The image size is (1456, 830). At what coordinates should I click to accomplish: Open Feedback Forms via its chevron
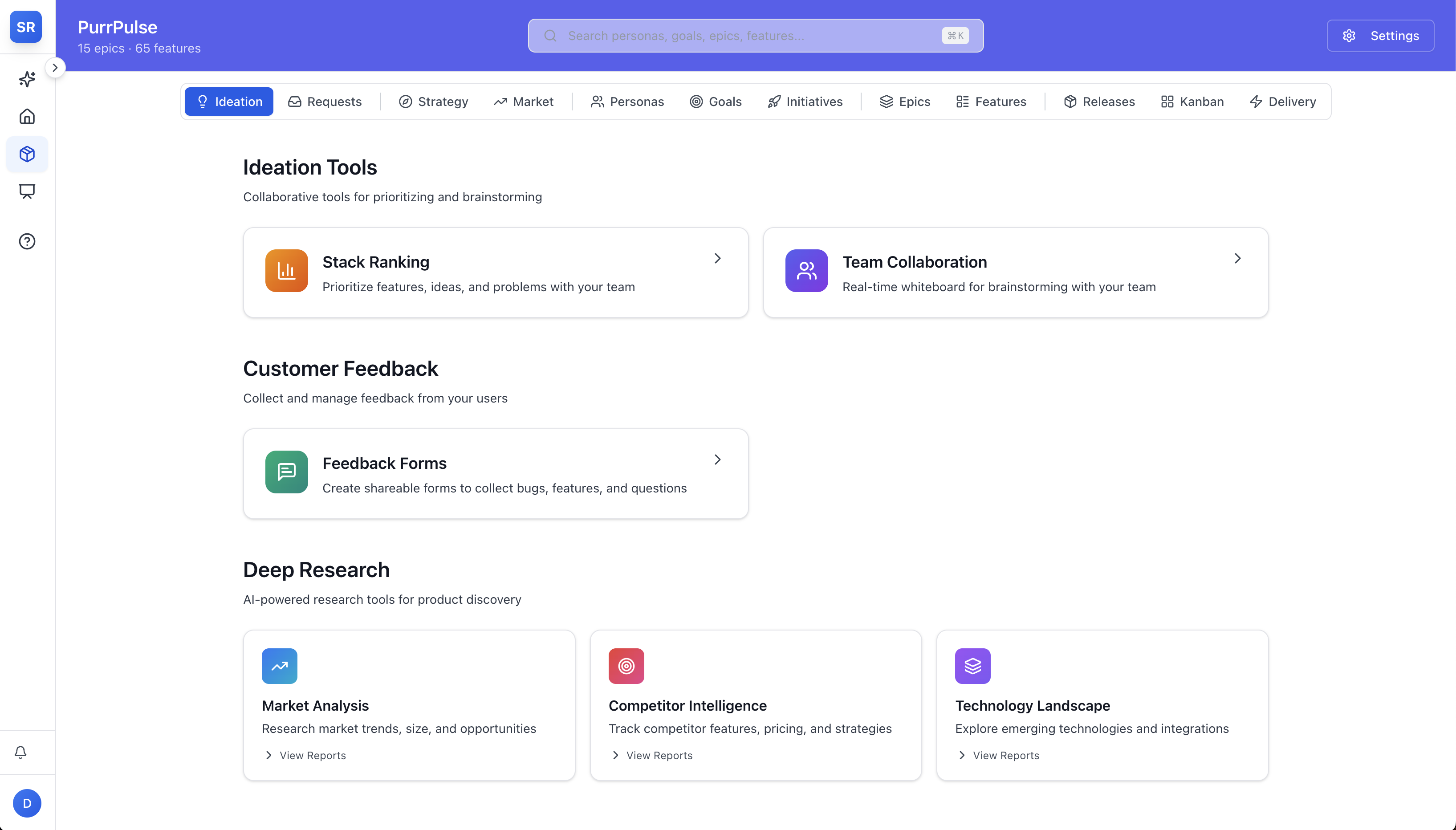click(717, 460)
